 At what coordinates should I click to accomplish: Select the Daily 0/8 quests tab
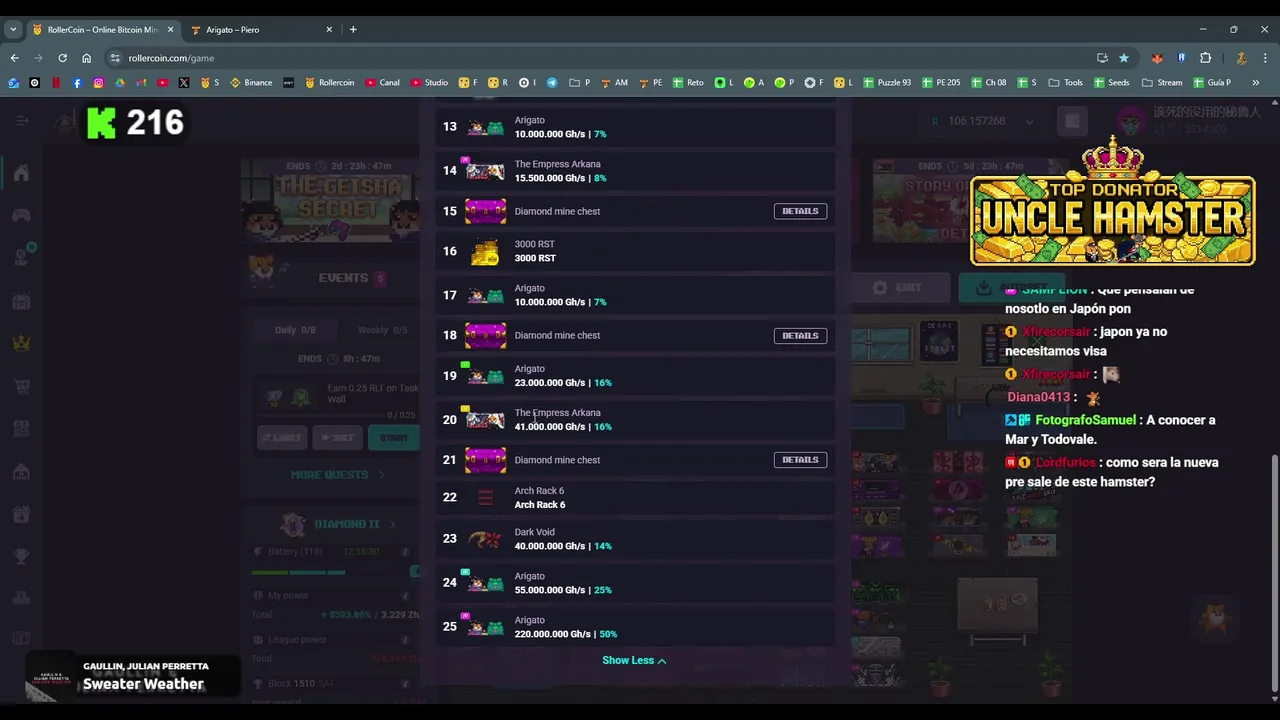pos(295,330)
